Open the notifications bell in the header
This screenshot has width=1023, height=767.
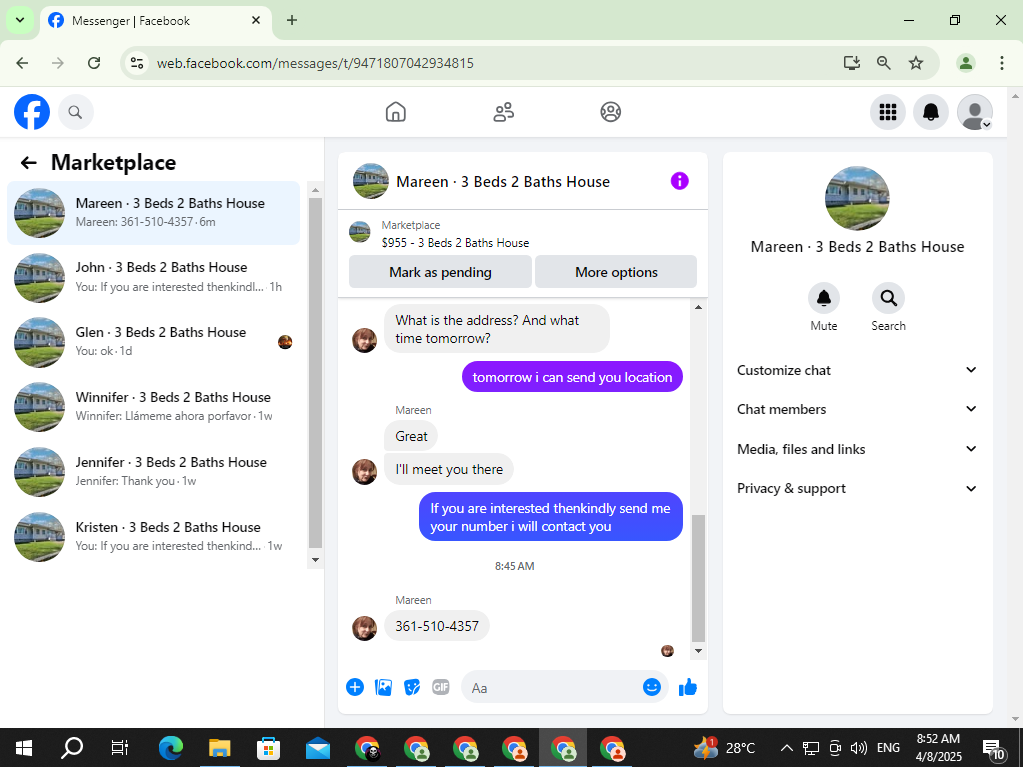pos(930,112)
